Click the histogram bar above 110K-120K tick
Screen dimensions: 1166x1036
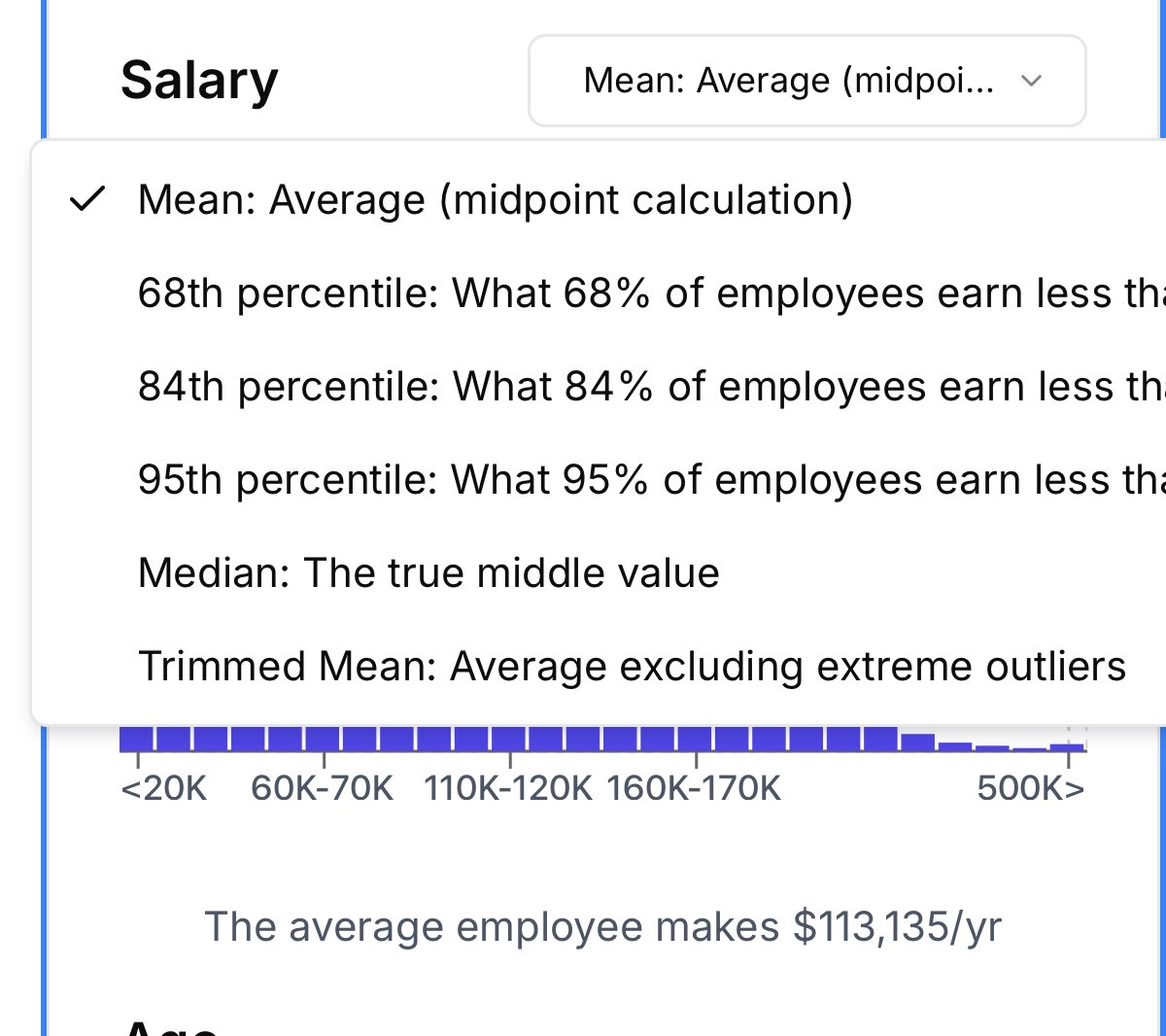(x=509, y=739)
